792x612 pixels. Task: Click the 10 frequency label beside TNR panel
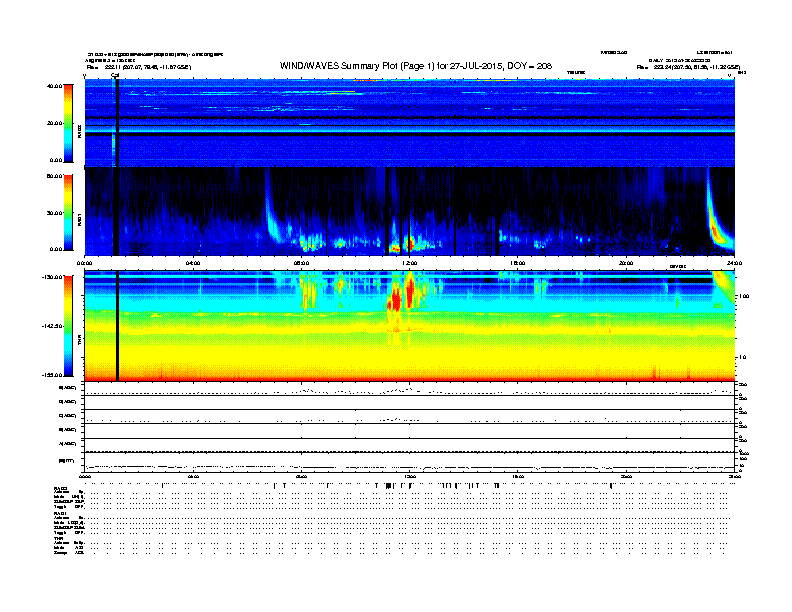(x=742, y=358)
